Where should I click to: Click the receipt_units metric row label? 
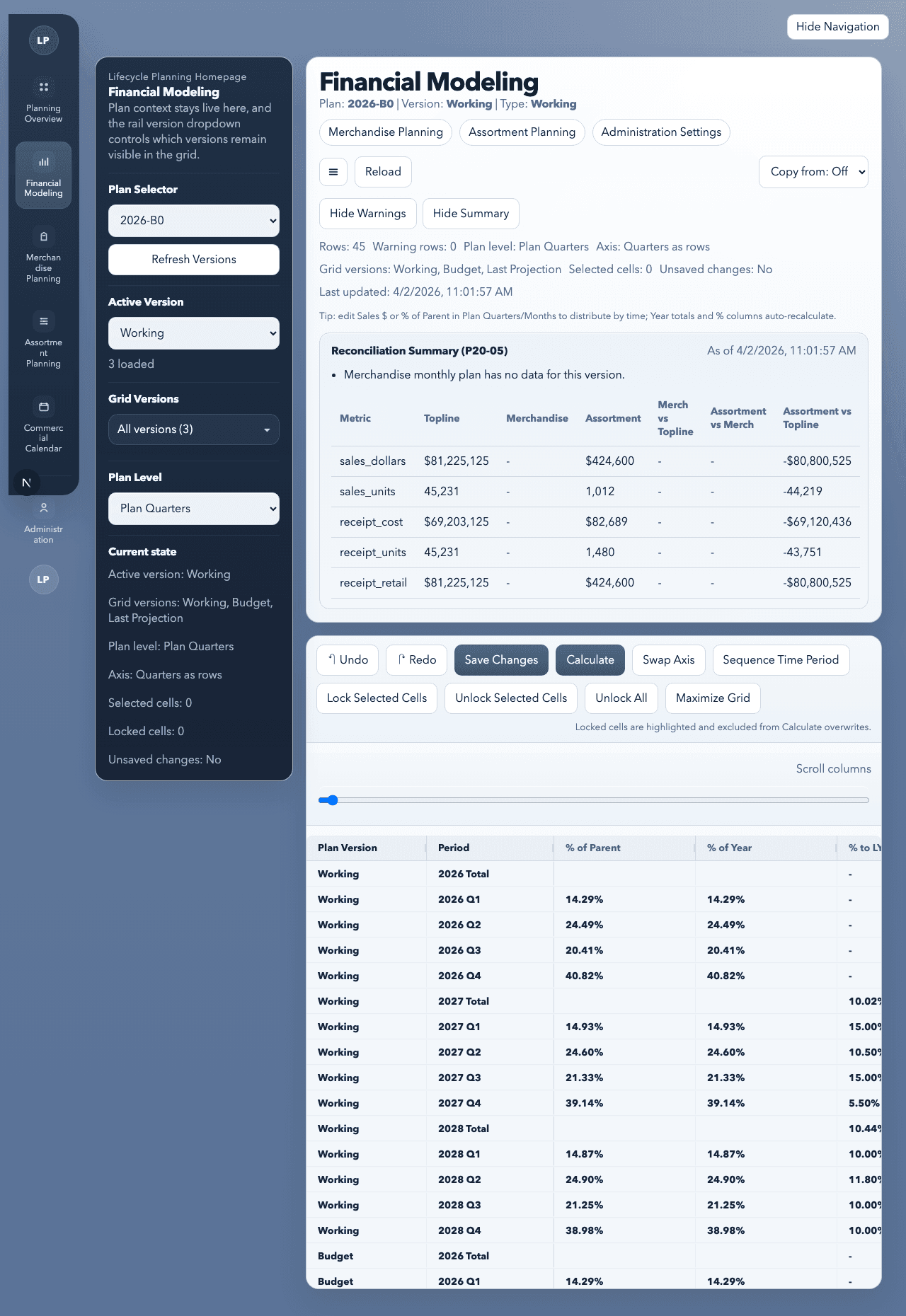coord(373,553)
